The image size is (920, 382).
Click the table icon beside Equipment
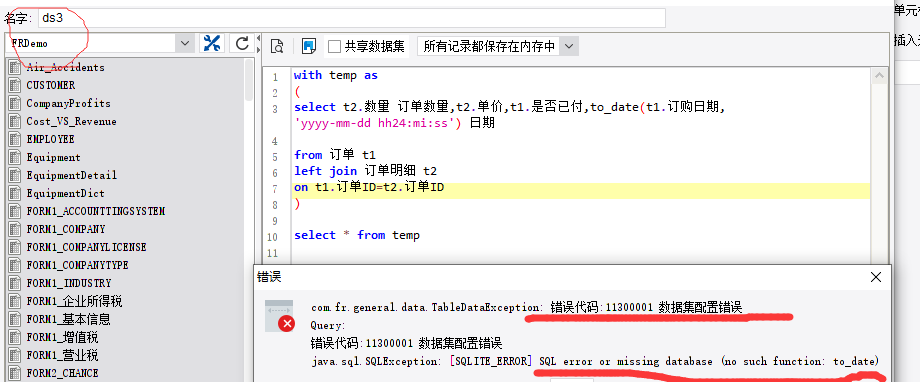[15, 157]
